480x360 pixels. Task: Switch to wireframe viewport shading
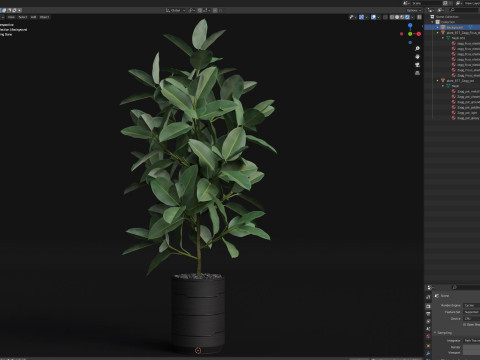pos(392,17)
